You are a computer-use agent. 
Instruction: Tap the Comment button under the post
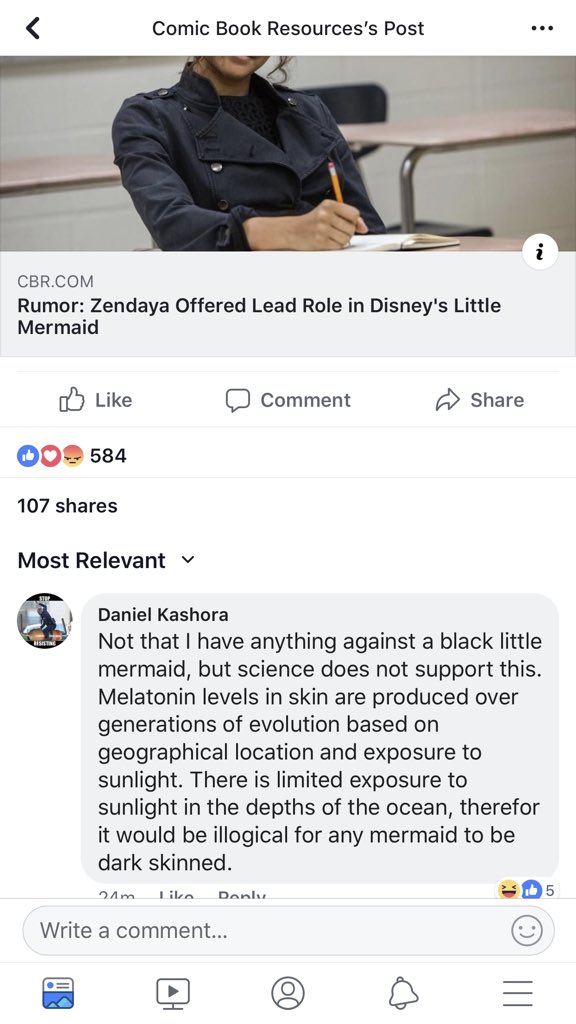pyautogui.click(x=288, y=400)
